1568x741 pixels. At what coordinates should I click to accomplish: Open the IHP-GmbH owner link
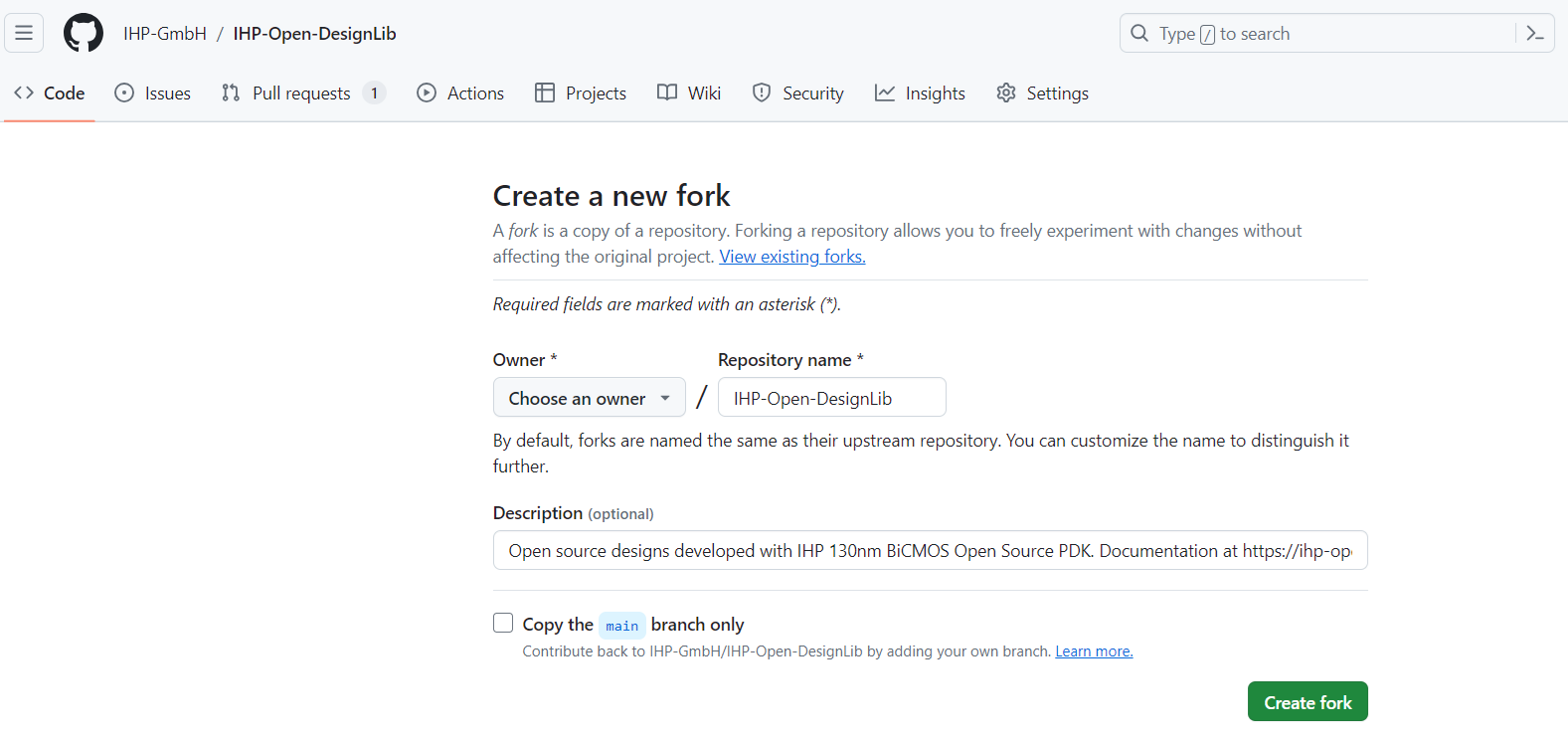[x=165, y=33]
